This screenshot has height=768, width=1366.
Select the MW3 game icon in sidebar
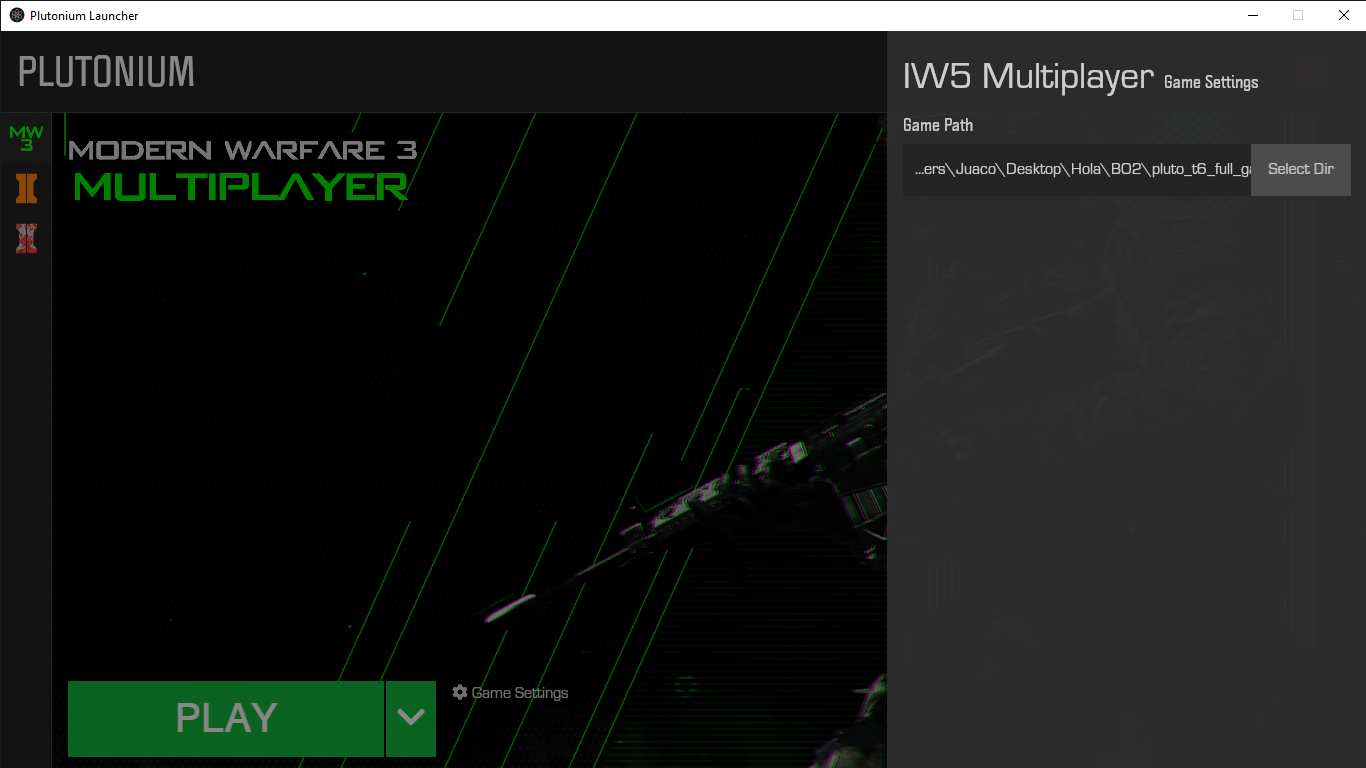(26, 138)
